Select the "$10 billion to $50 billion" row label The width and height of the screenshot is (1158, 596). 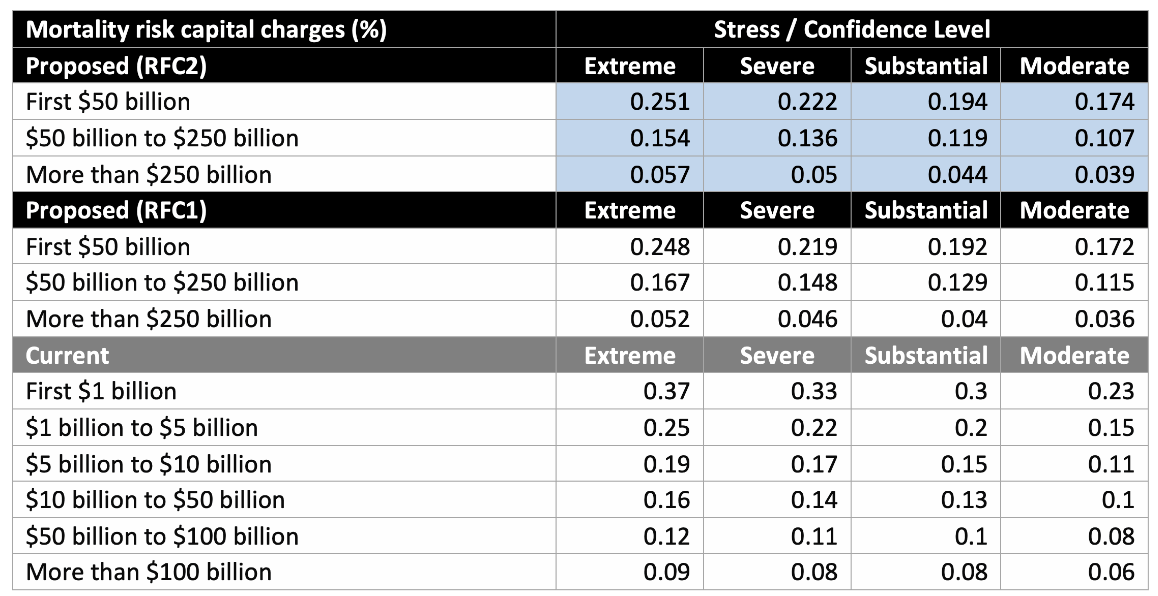pyautogui.click(x=155, y=500)
